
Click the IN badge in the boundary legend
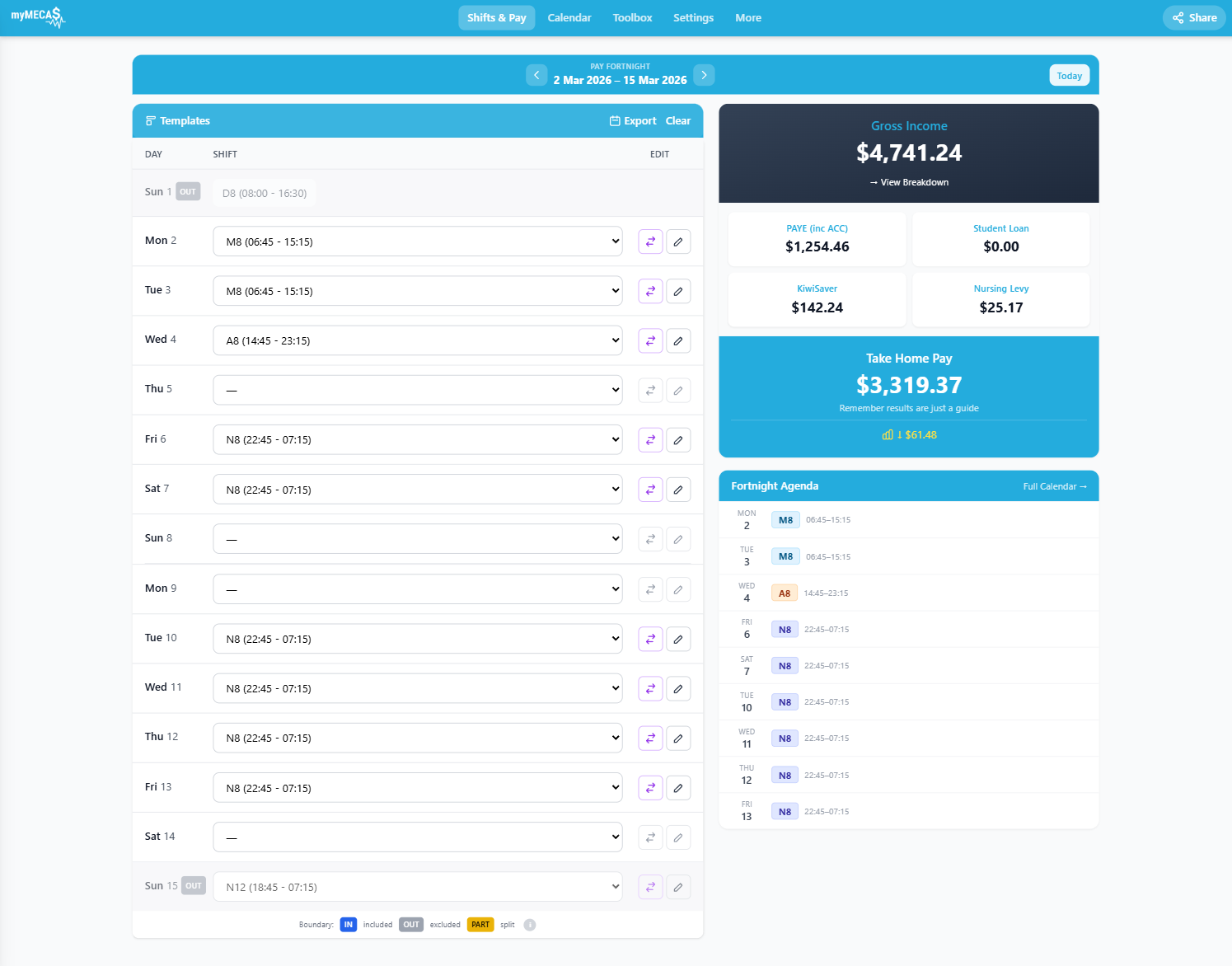point(349,925)
